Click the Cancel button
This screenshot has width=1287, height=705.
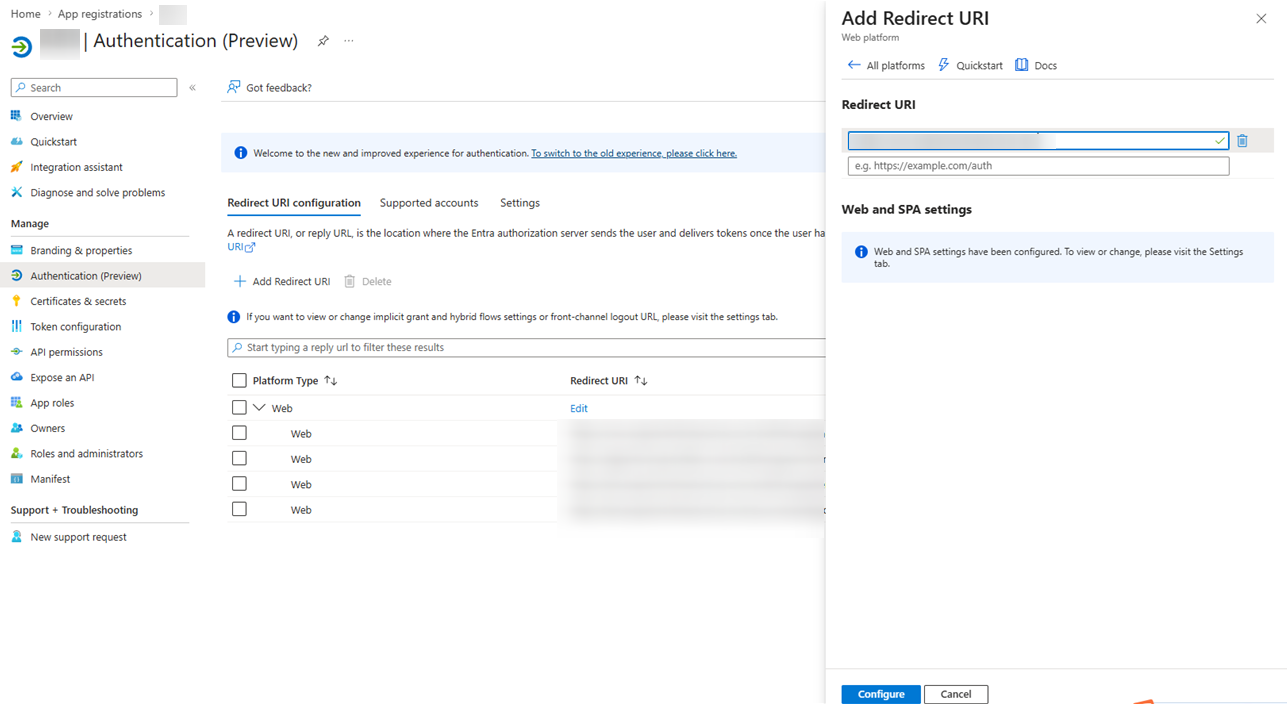point(956,694)
